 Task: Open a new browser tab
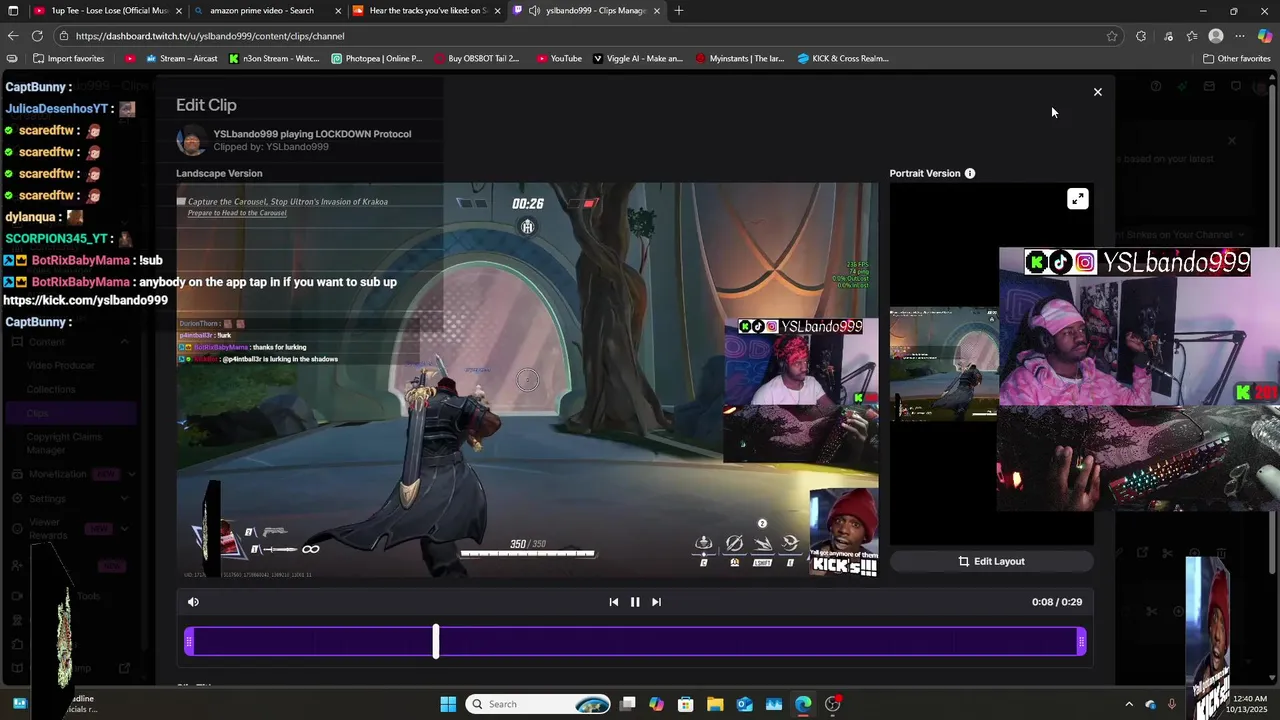pos(679,11)
